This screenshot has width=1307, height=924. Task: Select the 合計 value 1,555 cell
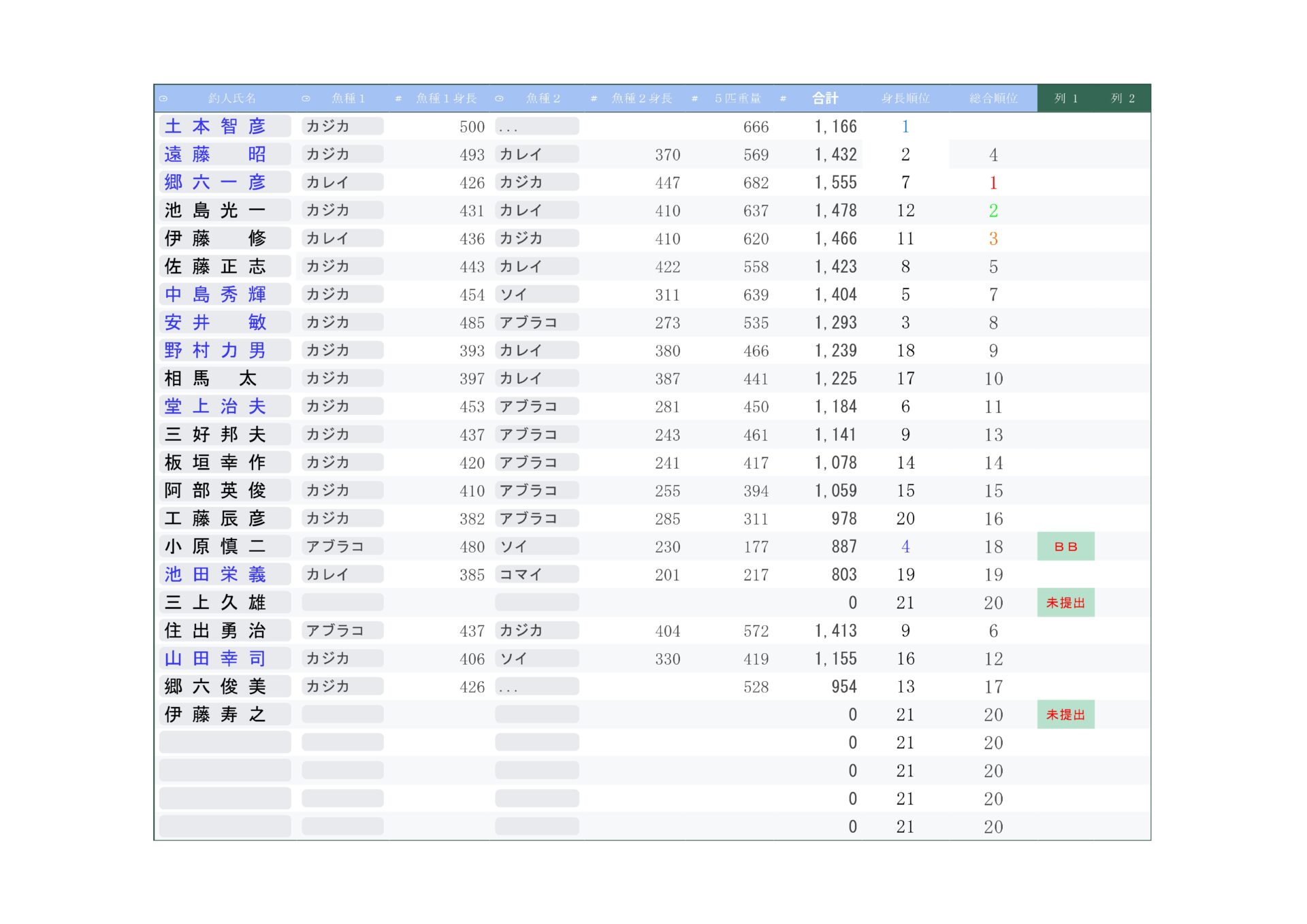tap(835, 182)
